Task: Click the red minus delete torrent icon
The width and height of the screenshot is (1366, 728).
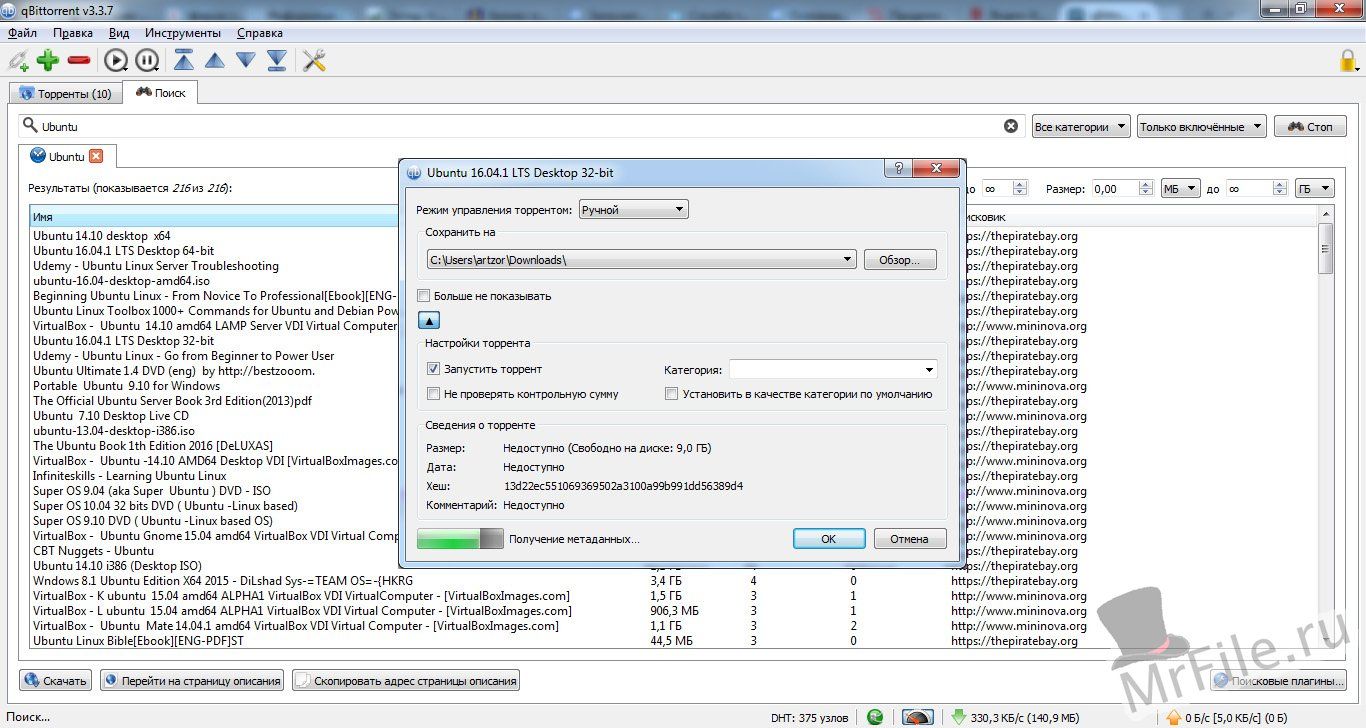Action: [x=79, y=61]
